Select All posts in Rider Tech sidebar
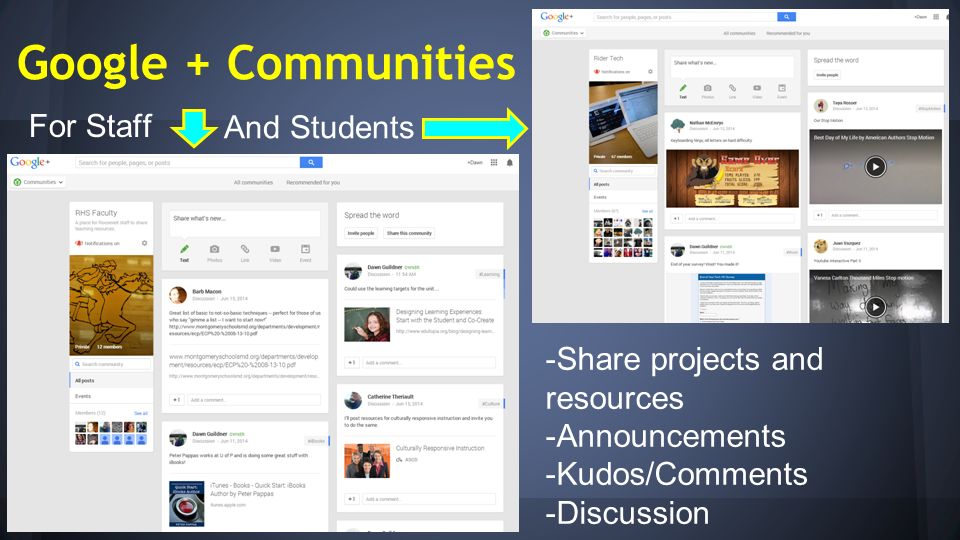 pyautogui.click(x=623, y=184)
